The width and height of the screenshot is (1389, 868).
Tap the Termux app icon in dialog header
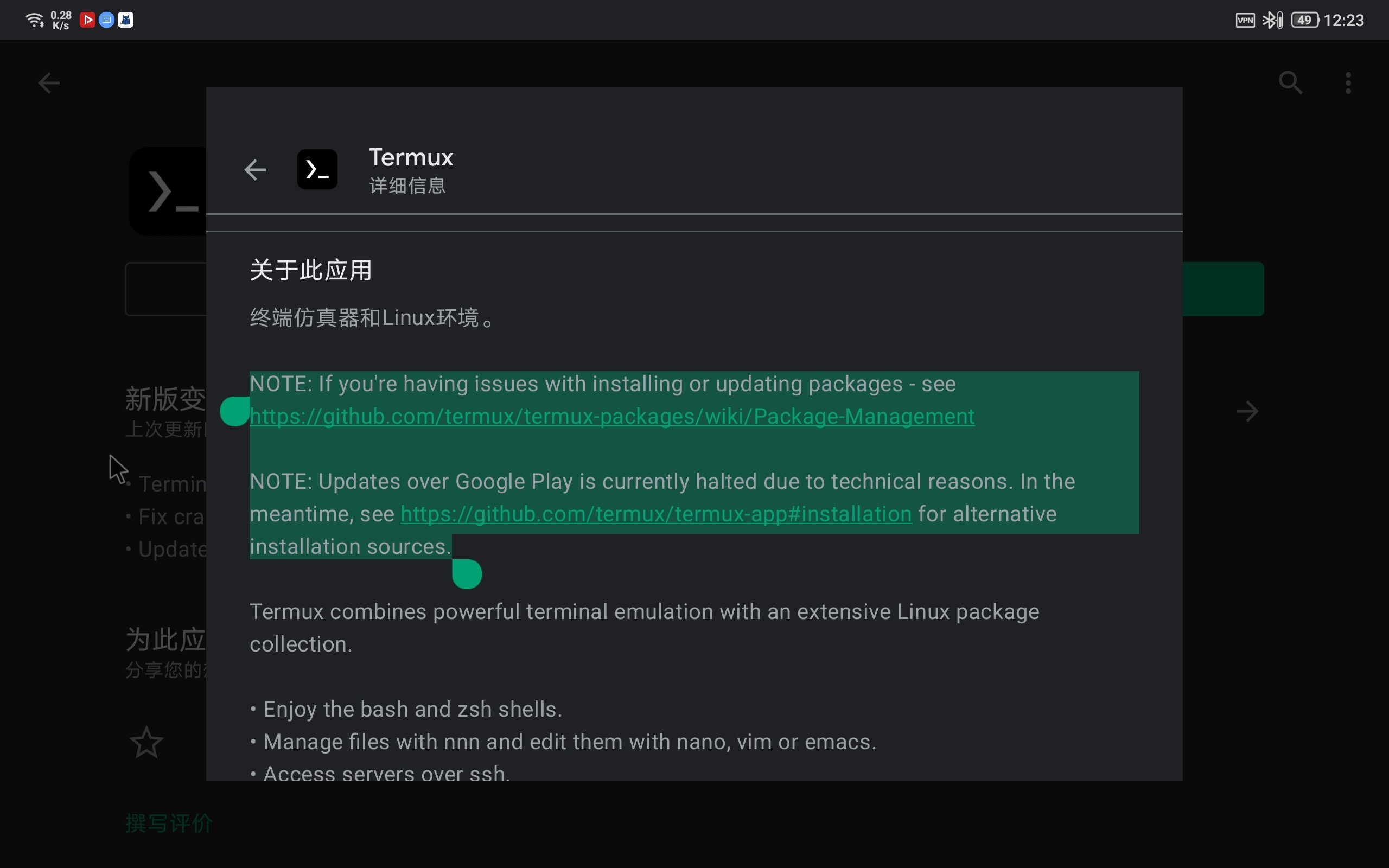pos(317,169)
